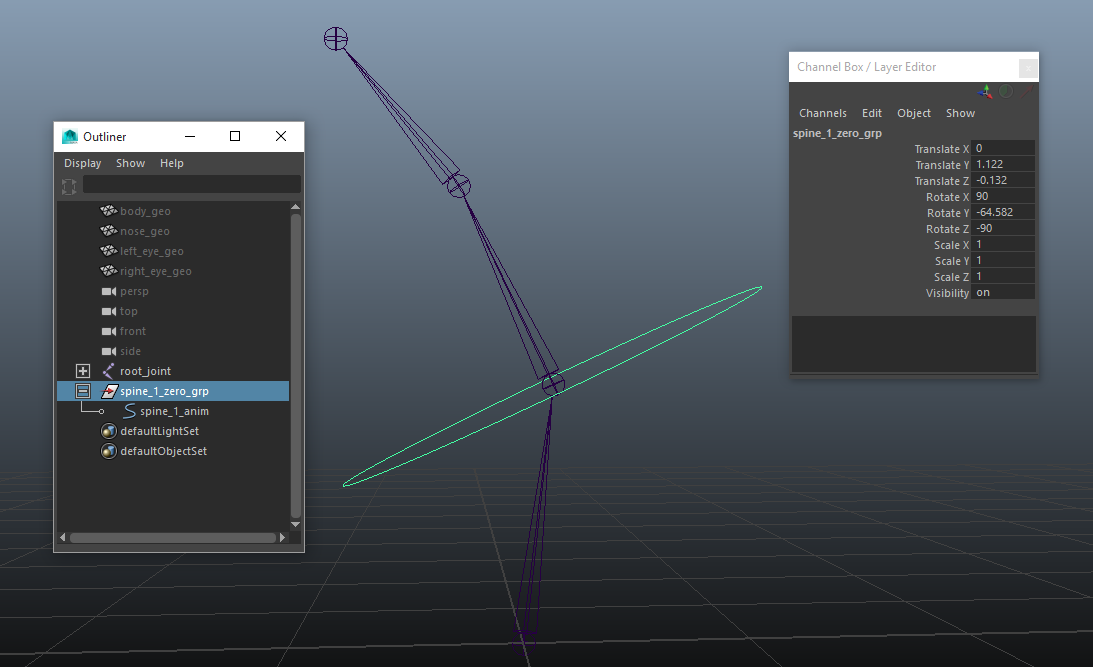Screen dimensions: 1093x667
Task: Click the body_geo mesh icon in Outliner
Action: tap(109, 211)
